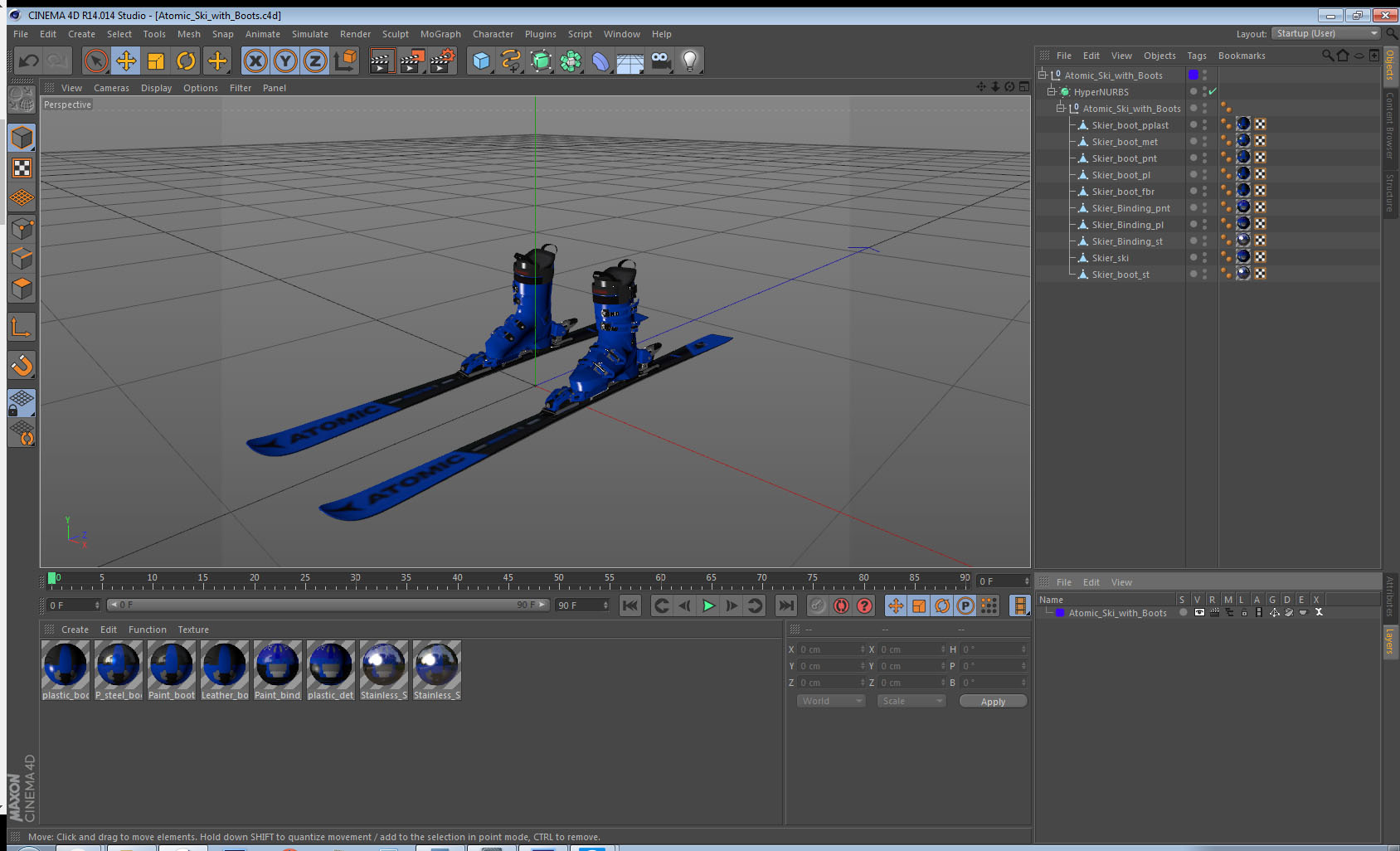Collapse the nested Atomic_Ski_with_Boots null
The width and height of the screenshot is (1400, 851).
click(x=1060, y=108)
